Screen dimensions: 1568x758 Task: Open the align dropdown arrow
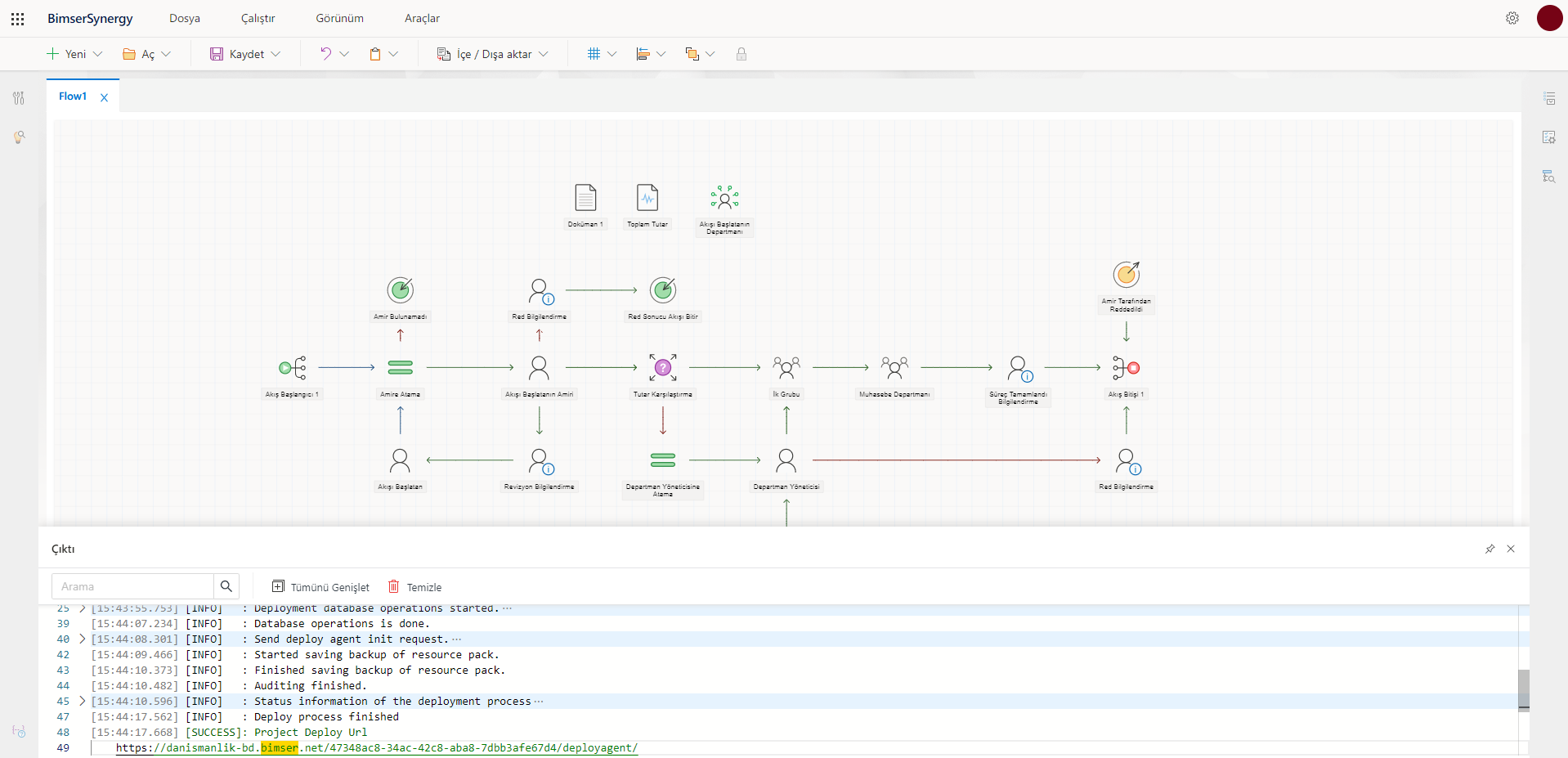[661, 54]
